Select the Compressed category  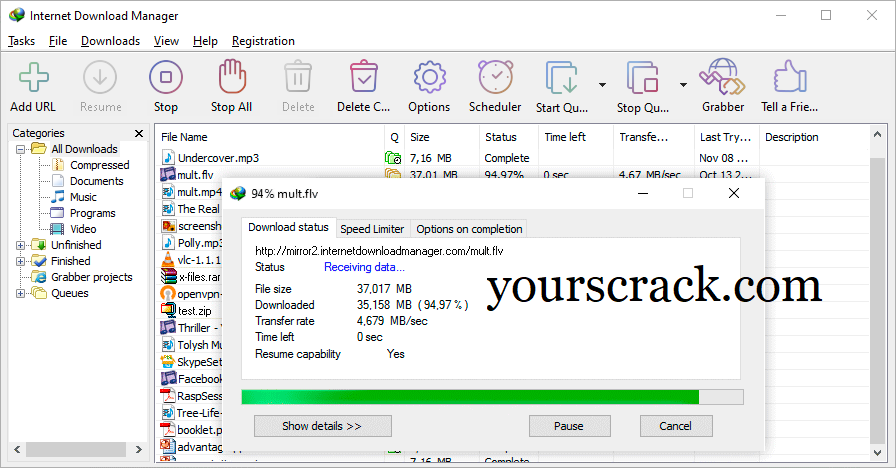[99, 165]
